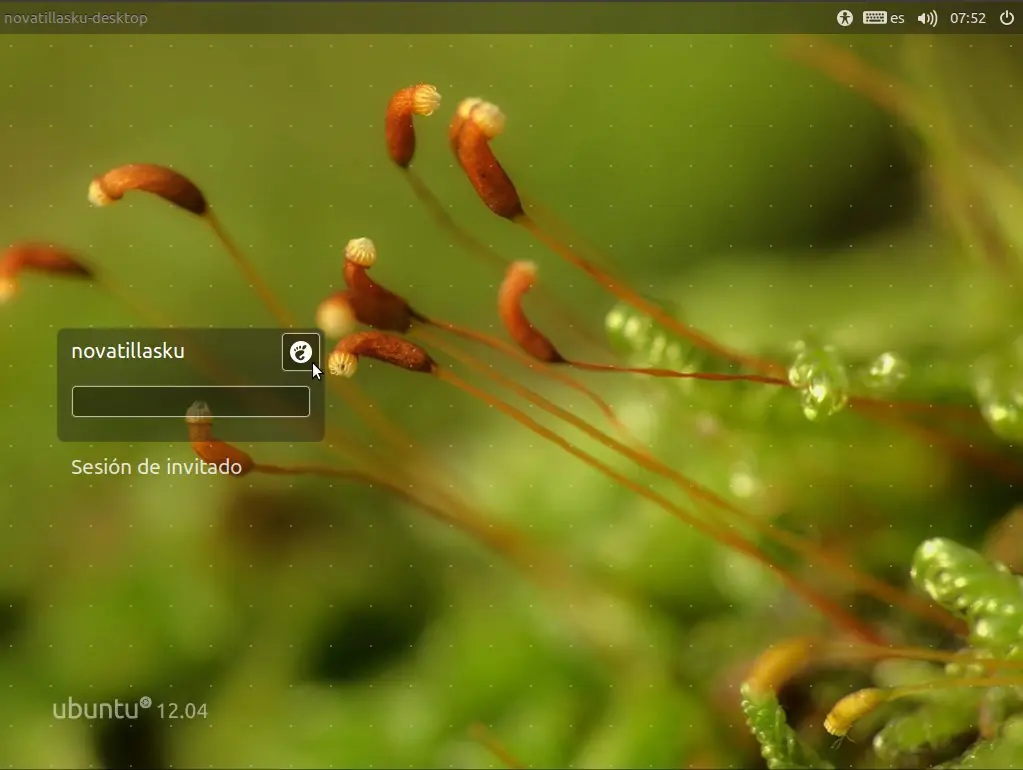
Task: Open the power shutdown menu icon
Action: click(1007, 18)
